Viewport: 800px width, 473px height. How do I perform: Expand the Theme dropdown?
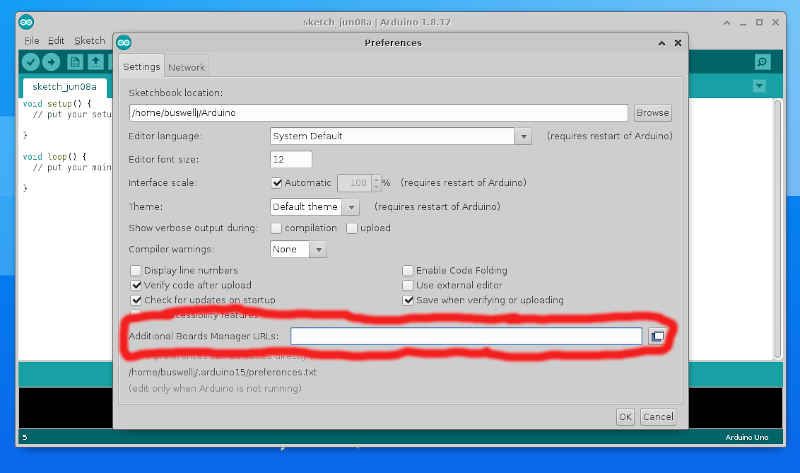[351, 207]
